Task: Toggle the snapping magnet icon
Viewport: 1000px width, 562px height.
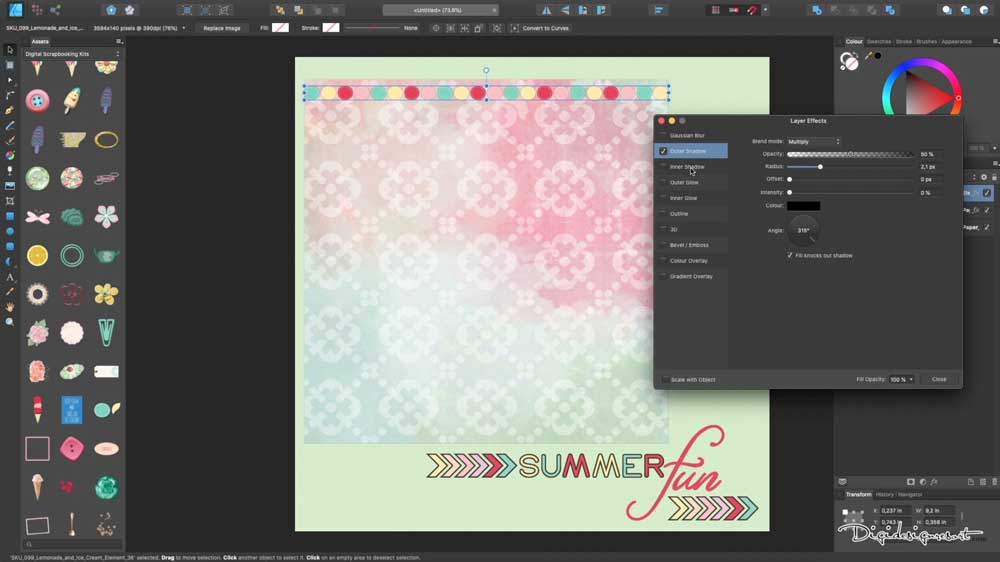Action: 753,10
